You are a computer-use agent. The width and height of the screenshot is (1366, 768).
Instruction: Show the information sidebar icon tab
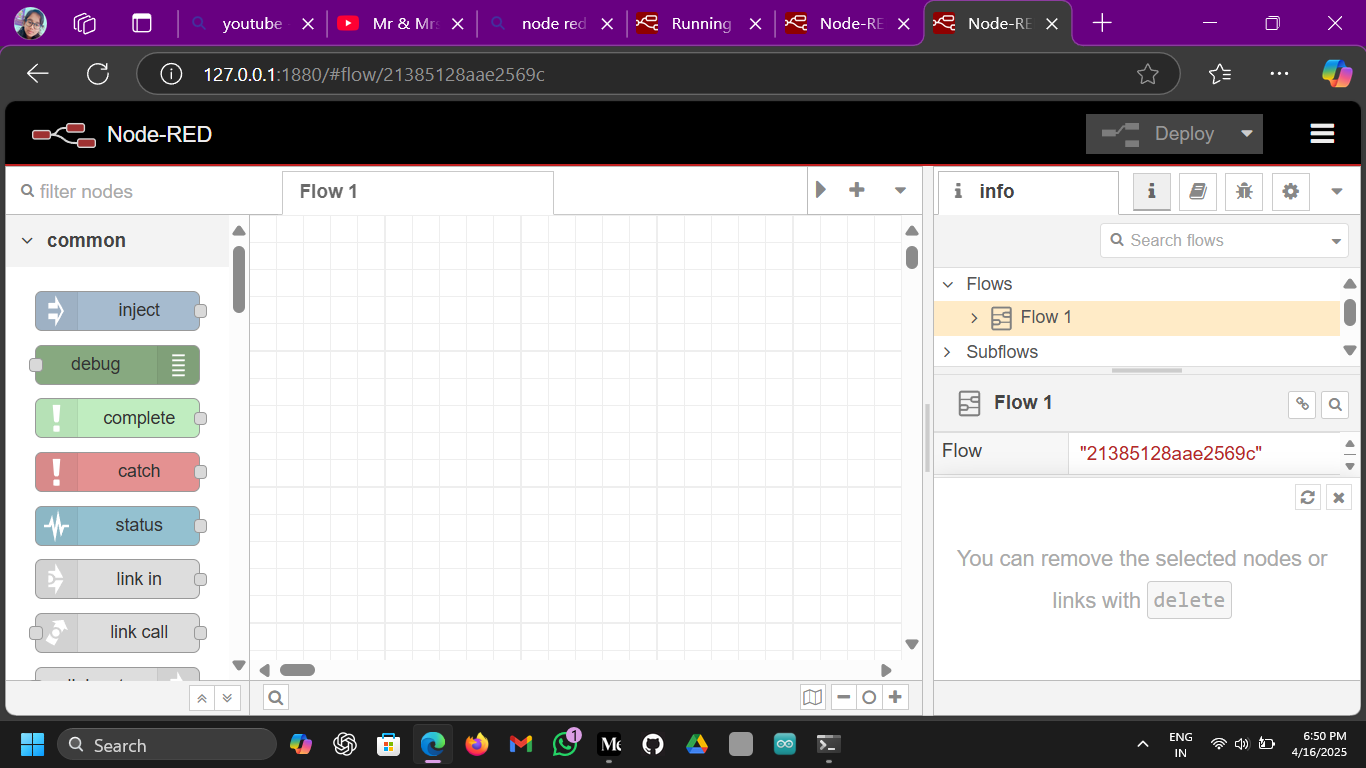tap(1152, 191)
